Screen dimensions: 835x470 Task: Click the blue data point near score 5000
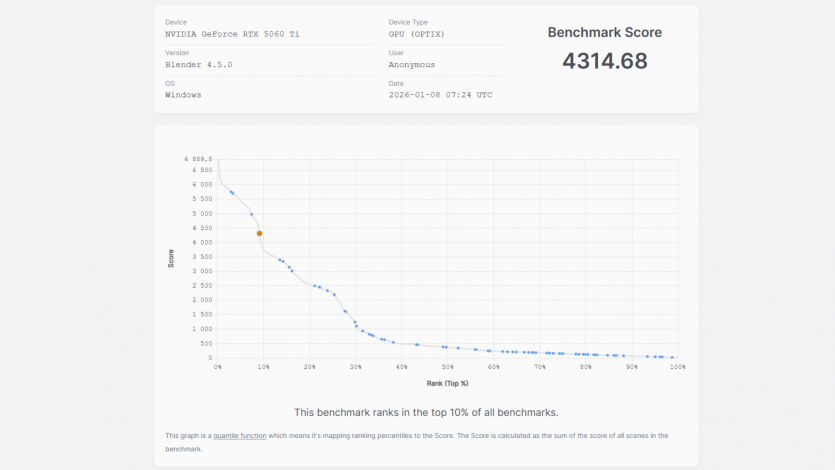(x=251, y=214)
